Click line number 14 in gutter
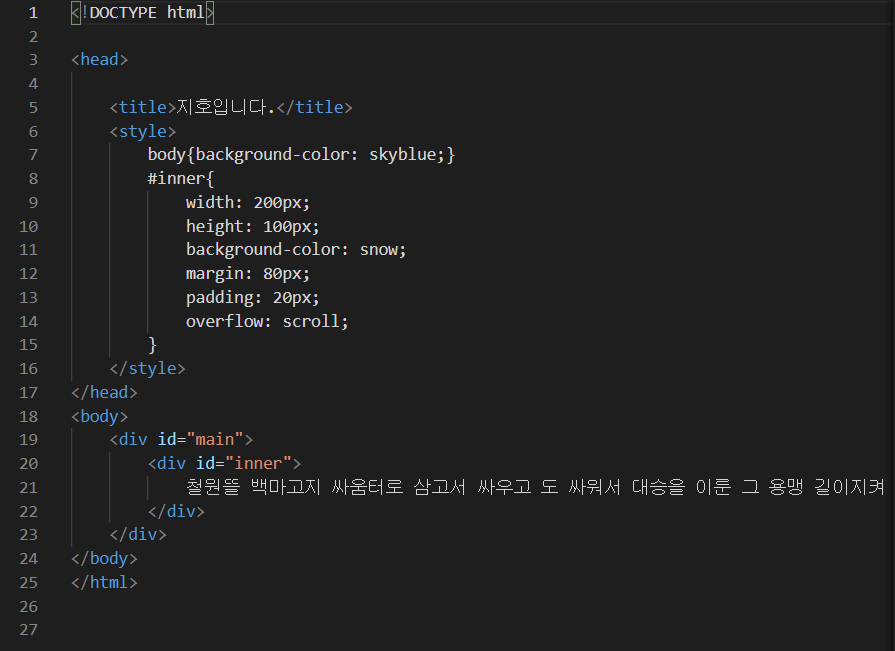Viewport: 895px width, 651px height. click(x=29, y=322)
